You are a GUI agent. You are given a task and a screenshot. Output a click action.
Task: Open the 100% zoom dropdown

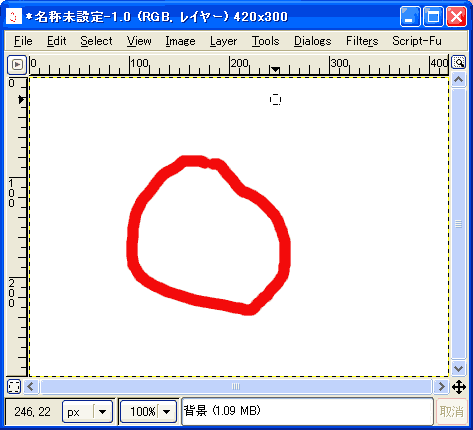[x=148, y=412]
